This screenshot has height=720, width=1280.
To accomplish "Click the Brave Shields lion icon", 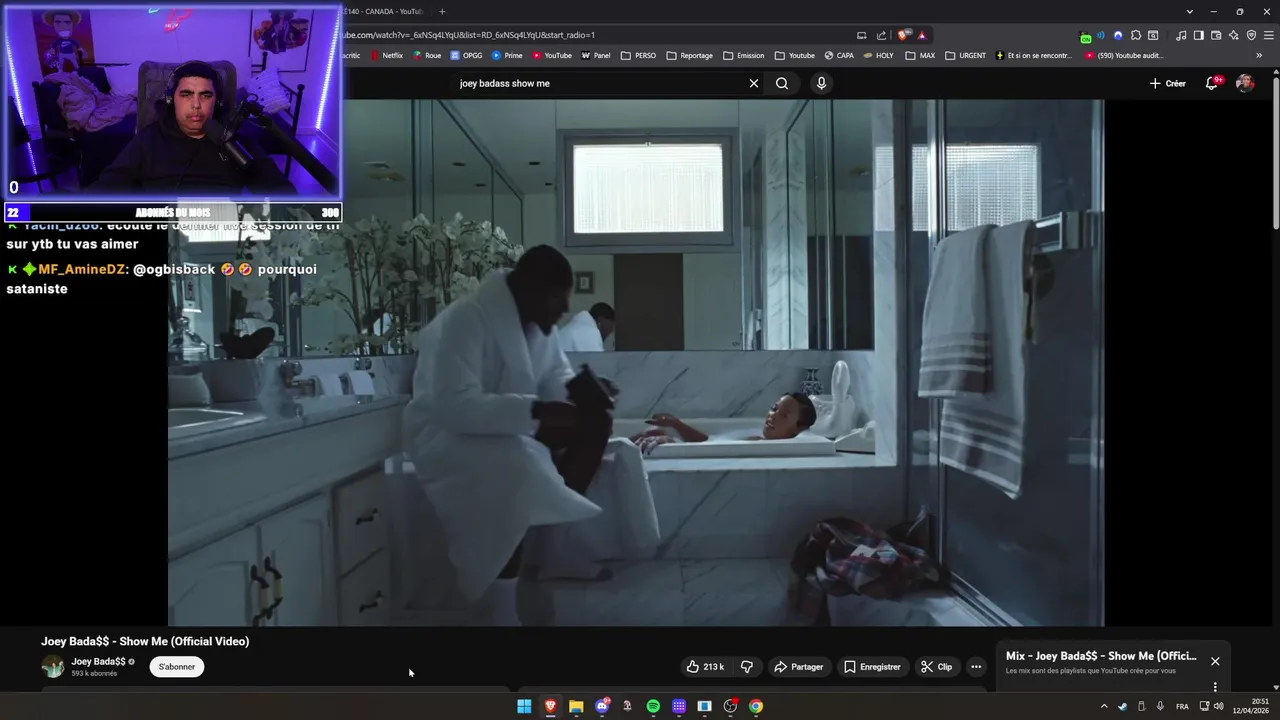I will click(x=904, y=35).
